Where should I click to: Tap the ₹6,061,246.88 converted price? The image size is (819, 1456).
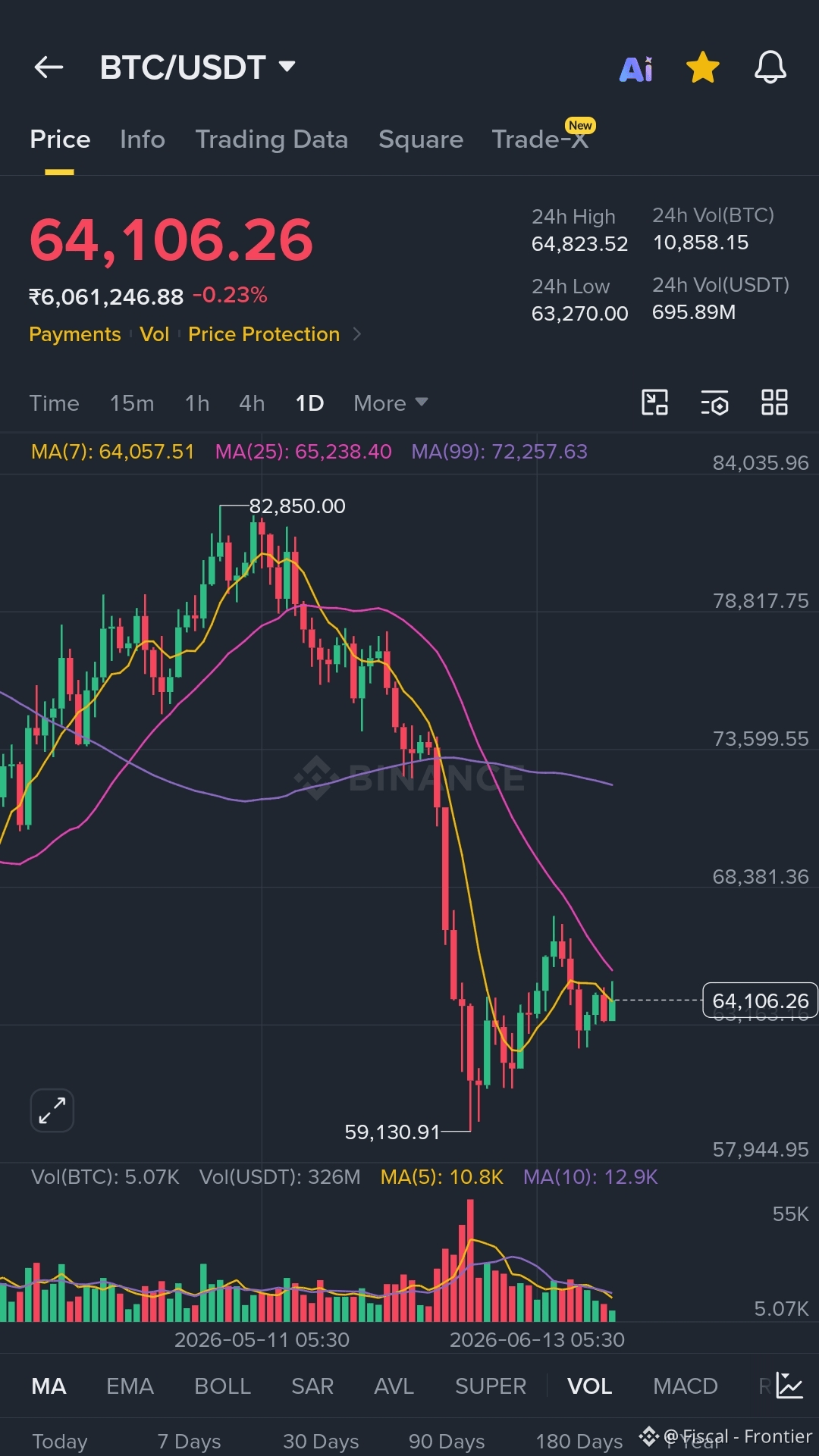106,296
